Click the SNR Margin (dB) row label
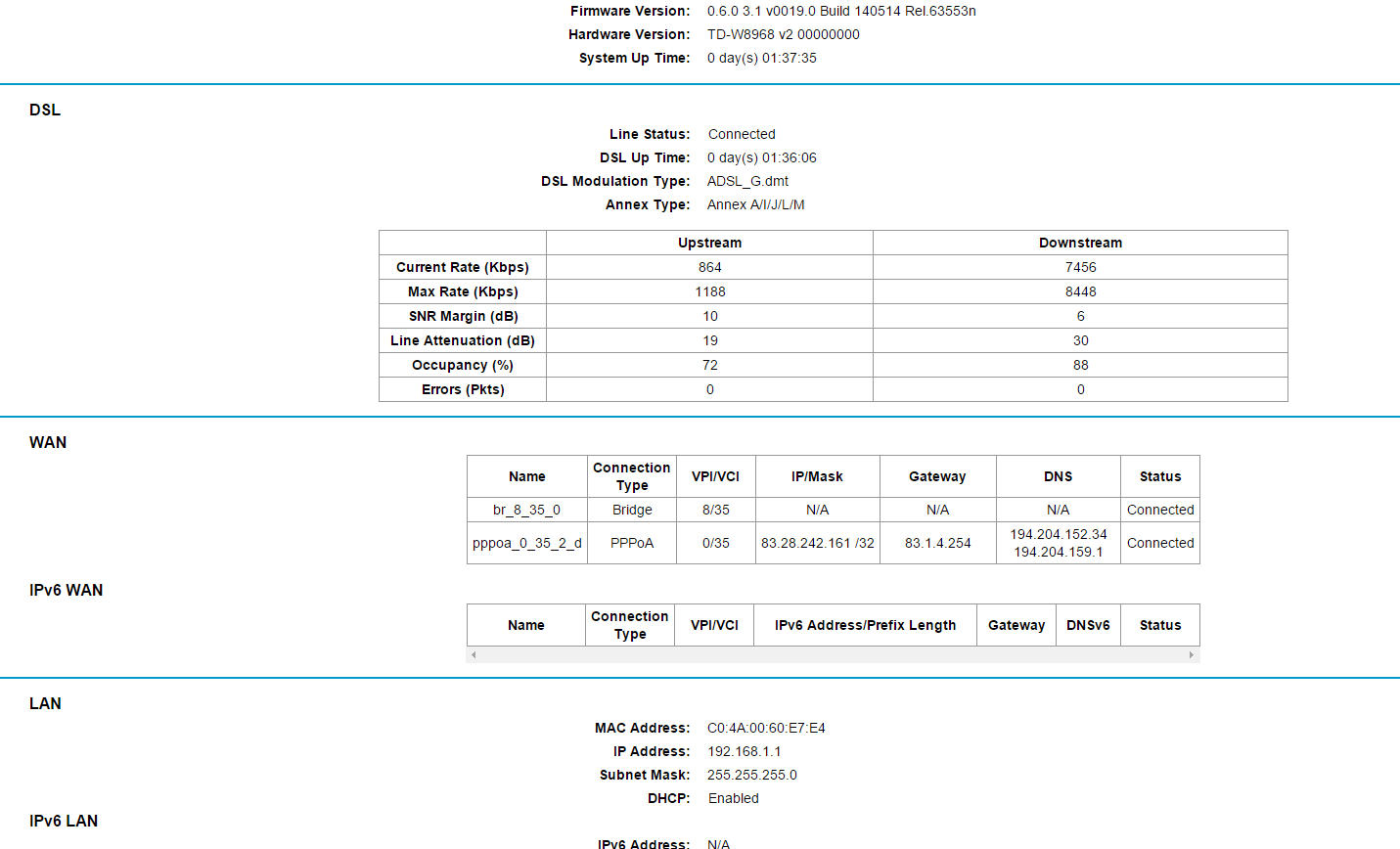Image resolution: width=1400 pixels, height=849 pixels. pos(463,316)
